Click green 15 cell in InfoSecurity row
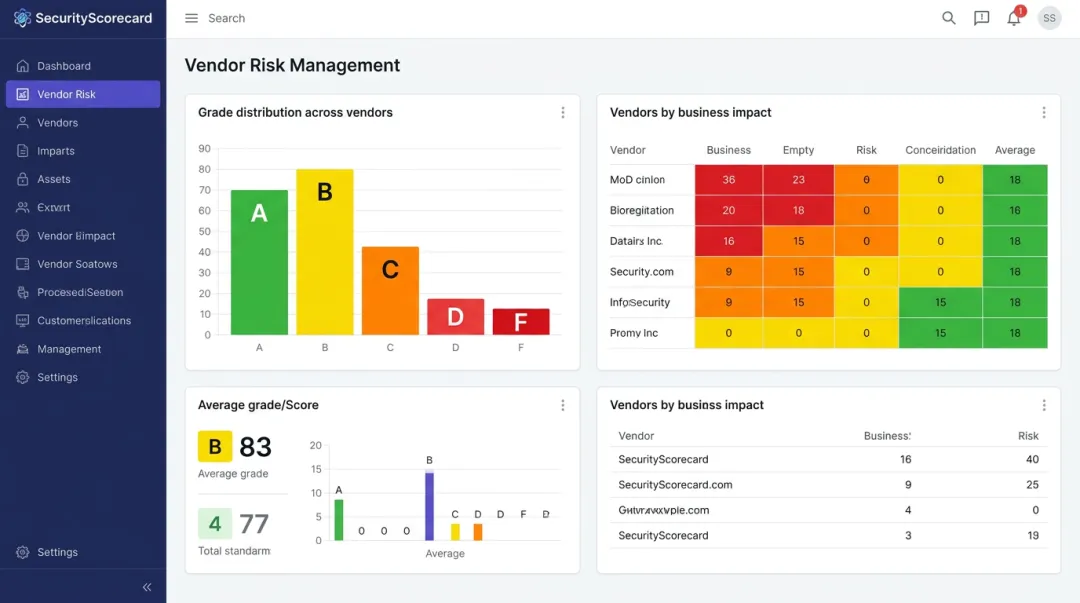This screenshot has height=603, width=1080. [x=940, y=303]
